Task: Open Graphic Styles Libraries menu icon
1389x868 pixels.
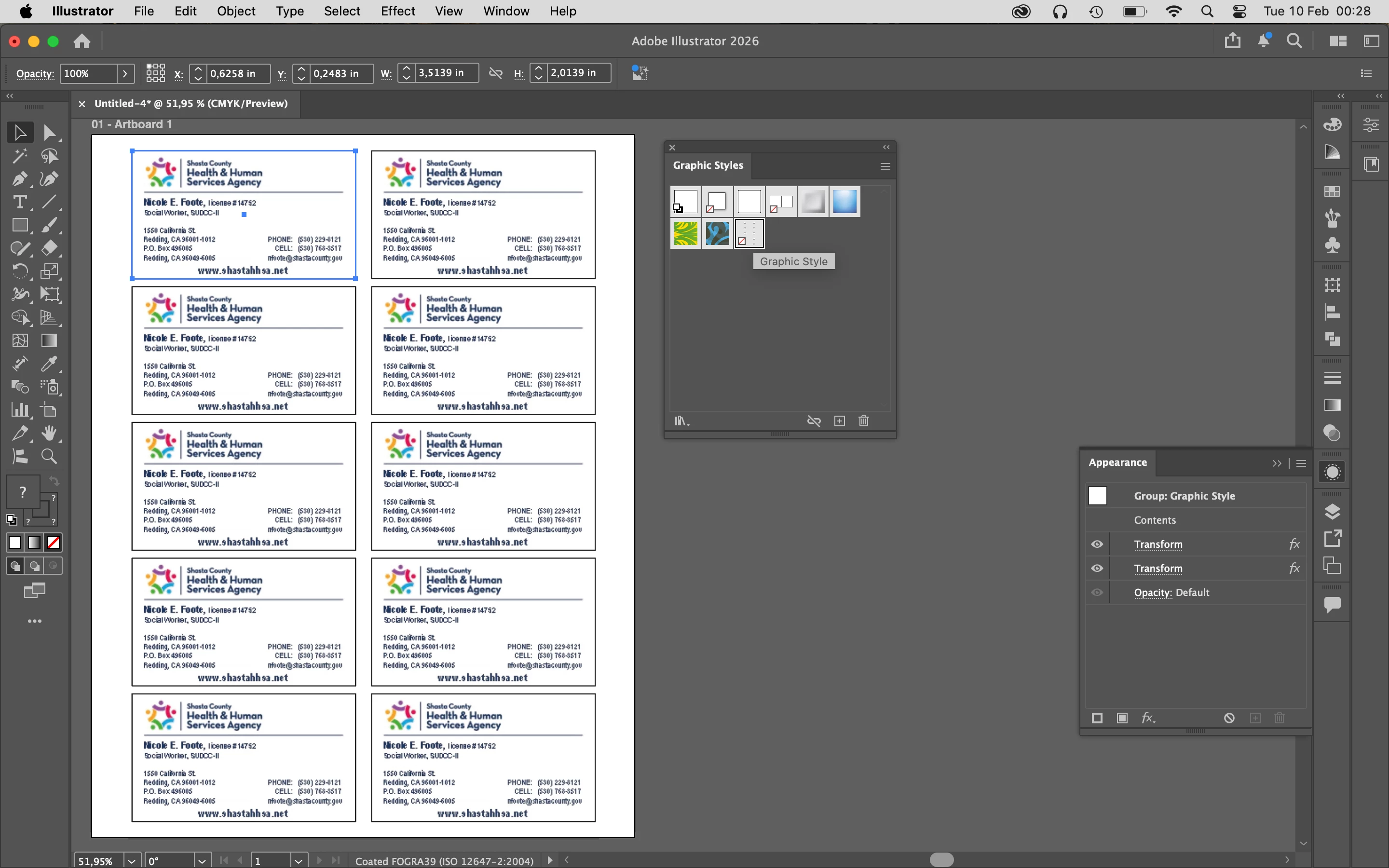Action: 681,421
